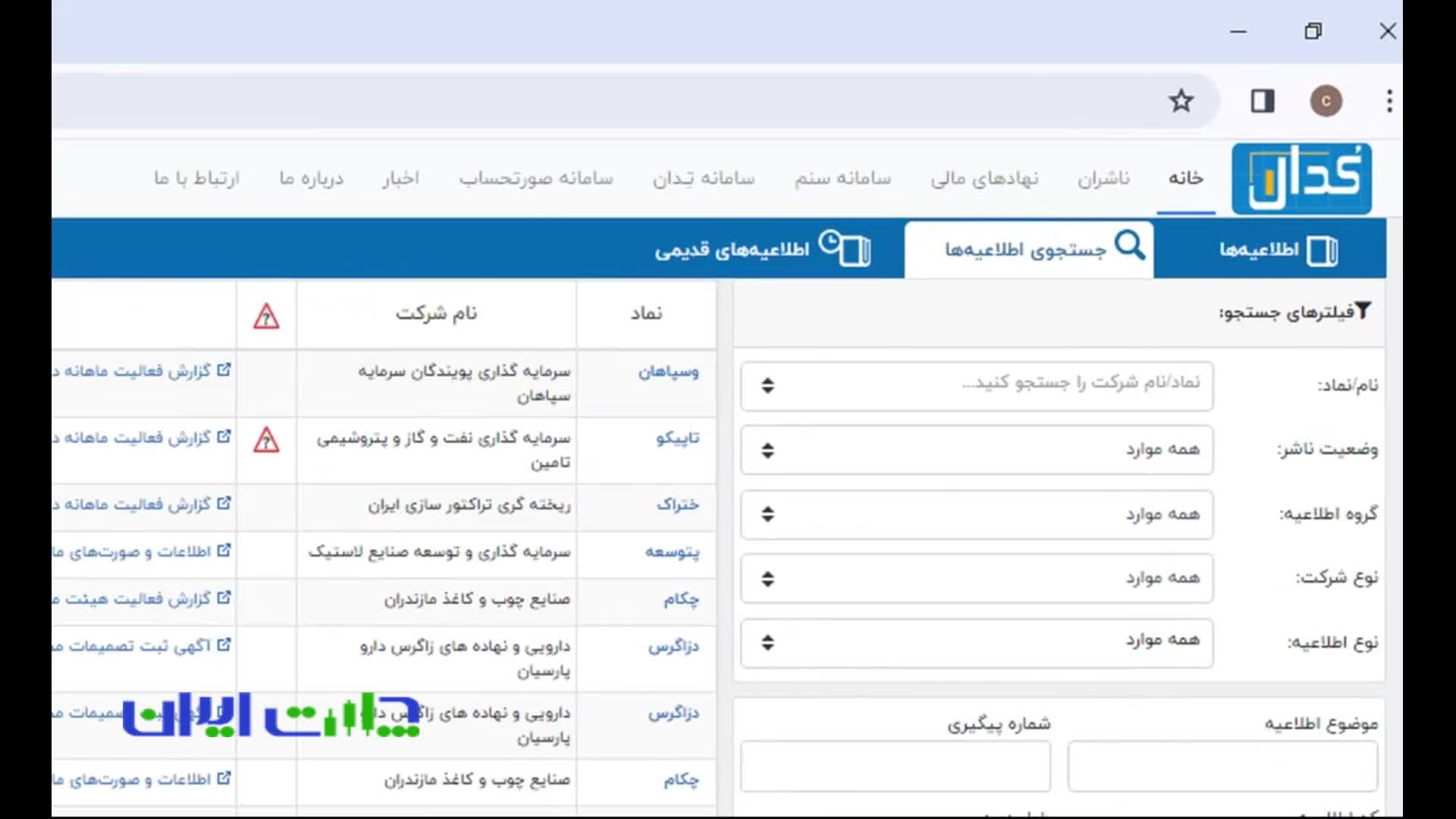The width and height of the screenshot is (1456, 819).
Task: Open the وضعیت ناشر dropdown
Action: pos(975,450)
